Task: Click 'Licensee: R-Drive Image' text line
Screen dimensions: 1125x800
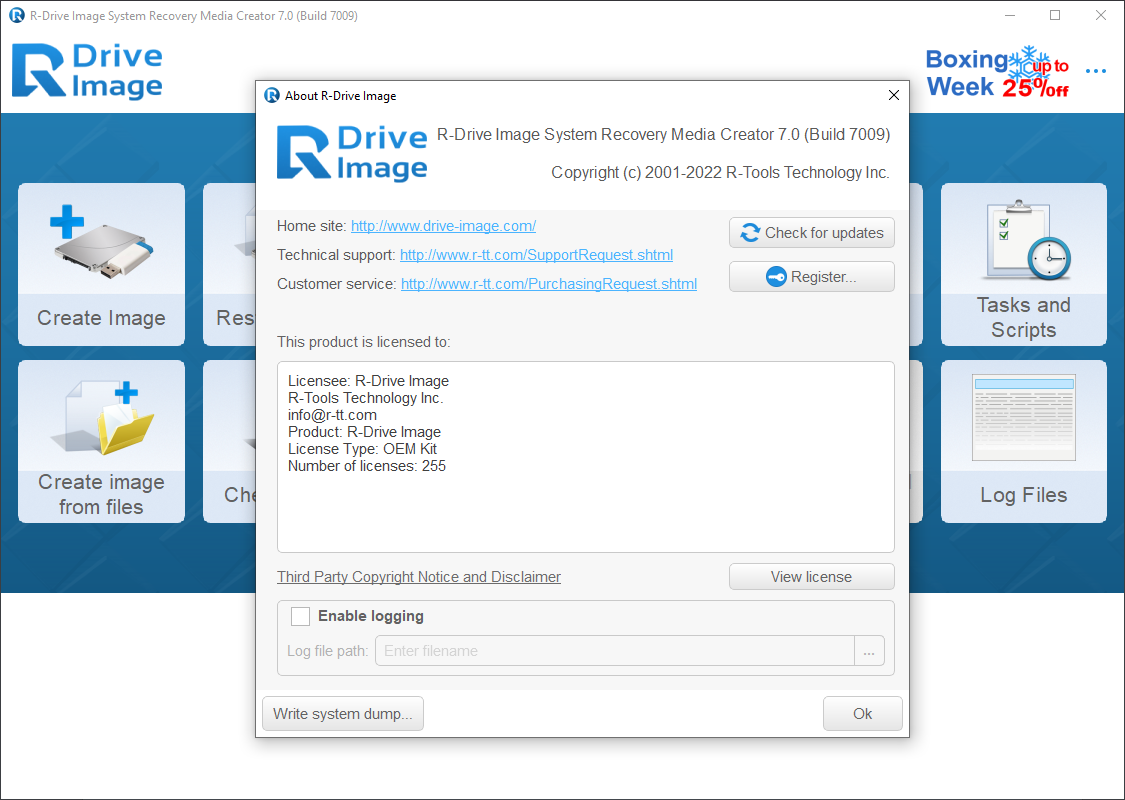Action: pyautogui.click(x=368, y=381)
